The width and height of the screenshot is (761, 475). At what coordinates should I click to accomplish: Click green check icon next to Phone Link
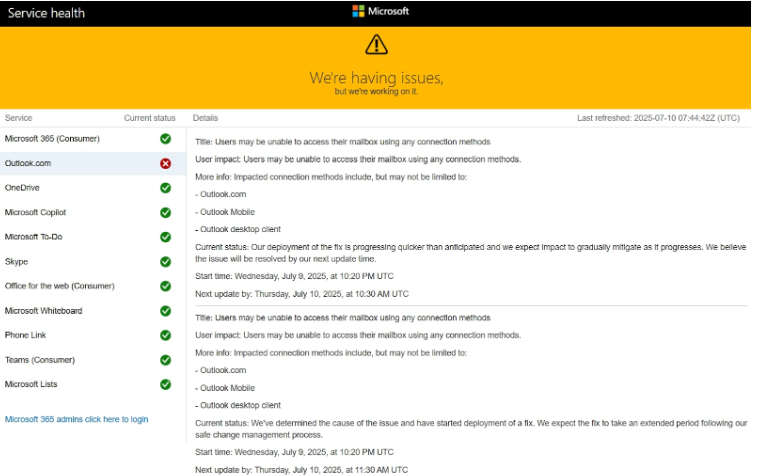click(165, 335)
